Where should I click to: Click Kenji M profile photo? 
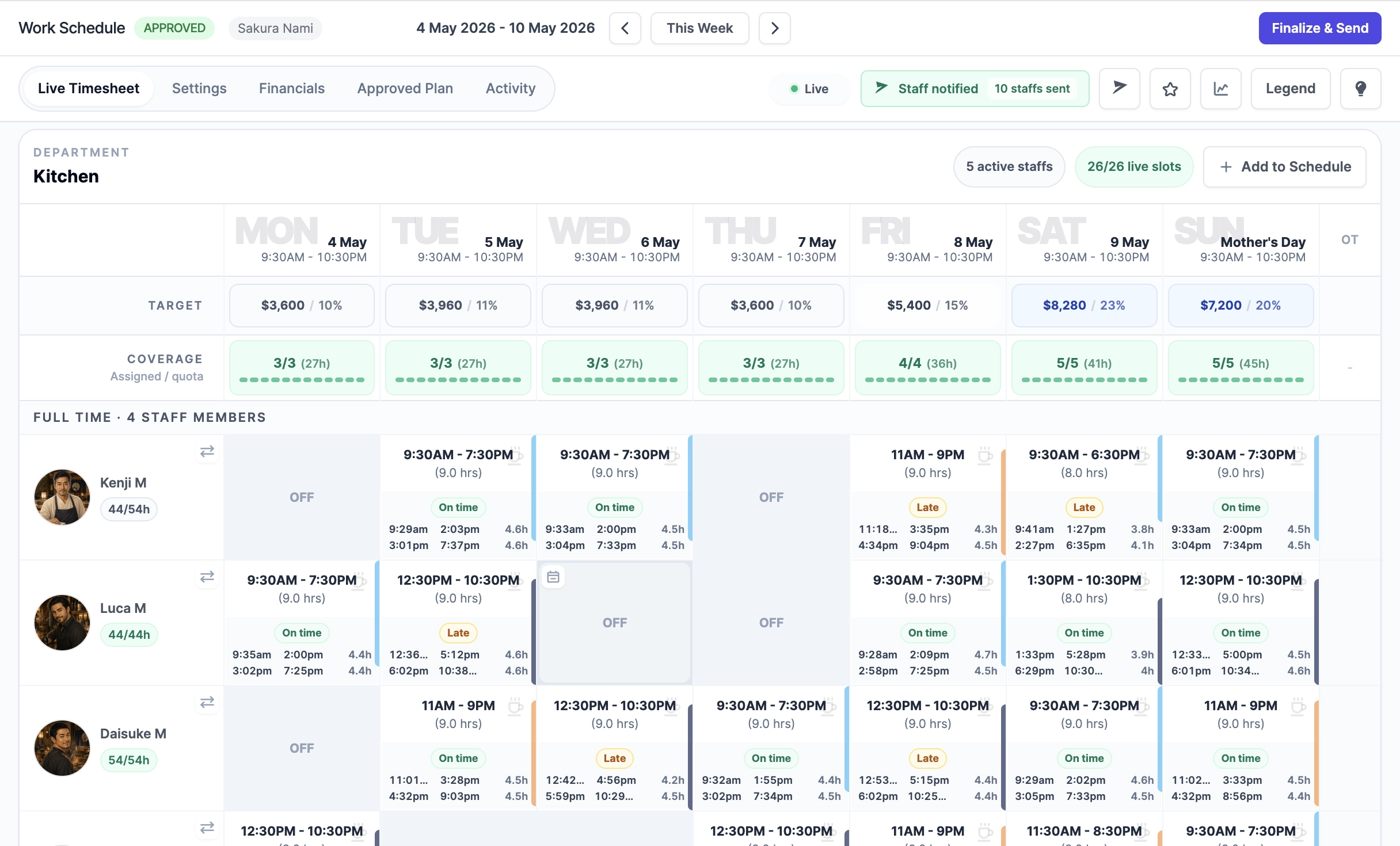pos(62,497)
